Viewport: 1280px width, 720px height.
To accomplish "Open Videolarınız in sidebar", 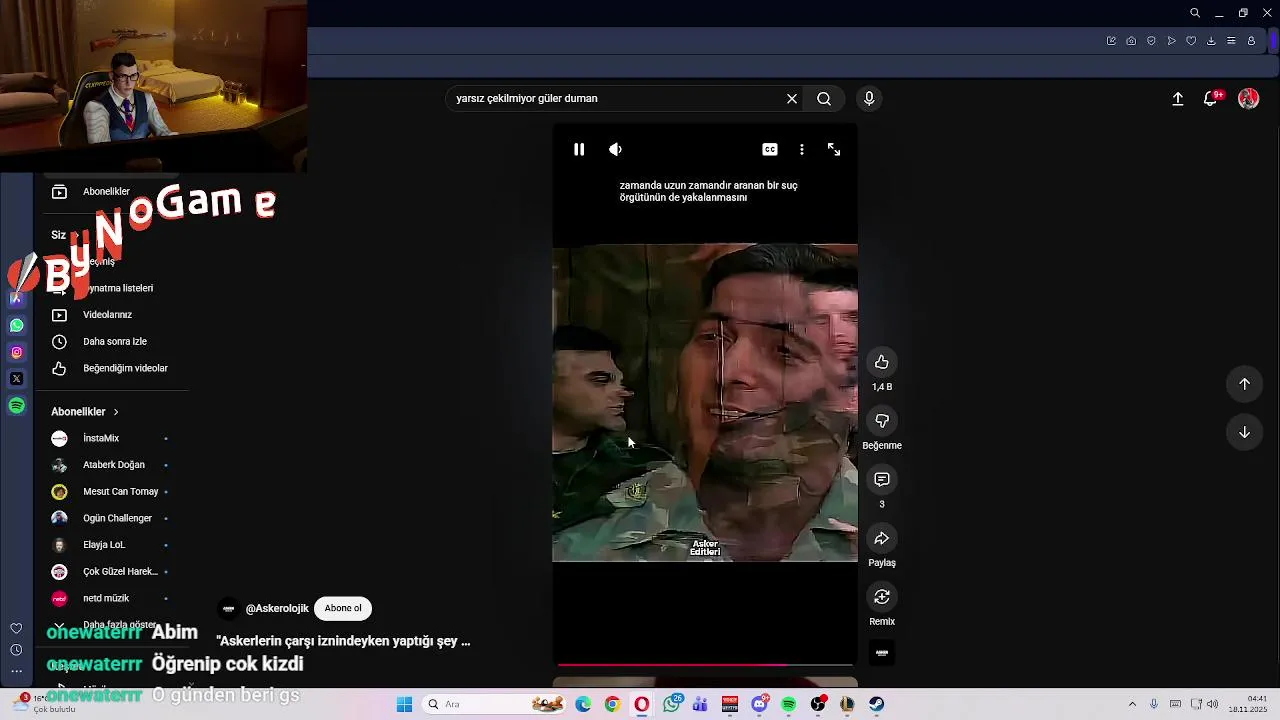I will tap(107, 315).
